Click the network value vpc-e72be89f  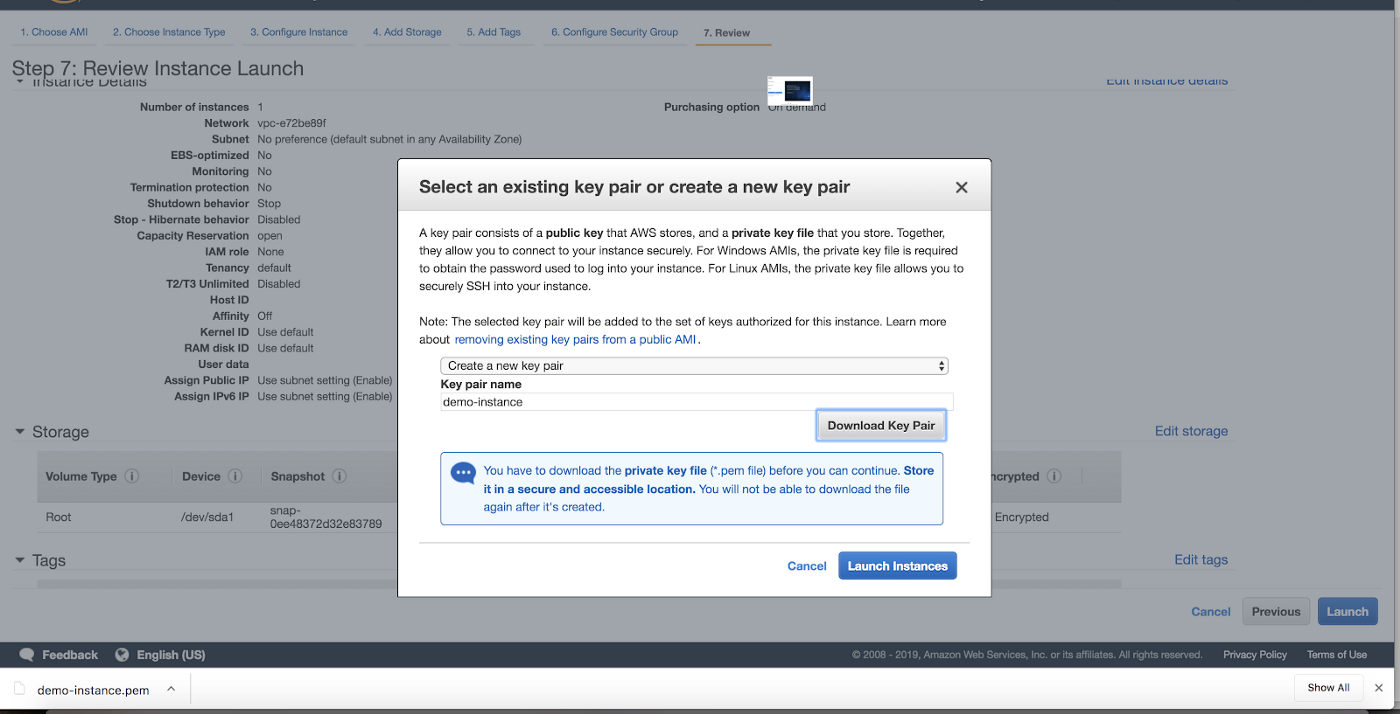[292, 123]
